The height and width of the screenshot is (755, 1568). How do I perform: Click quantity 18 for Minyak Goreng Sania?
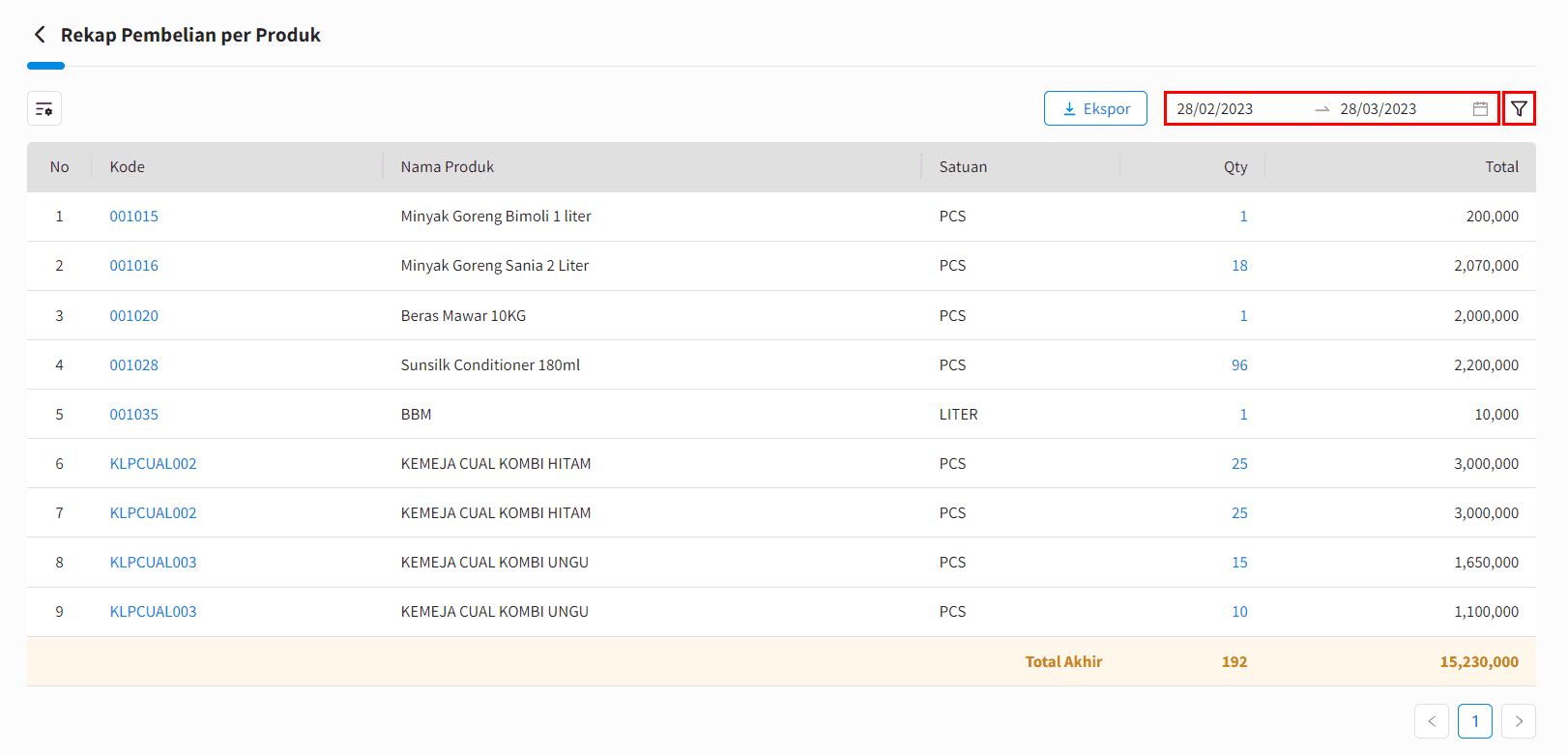tap(1239, 266)
